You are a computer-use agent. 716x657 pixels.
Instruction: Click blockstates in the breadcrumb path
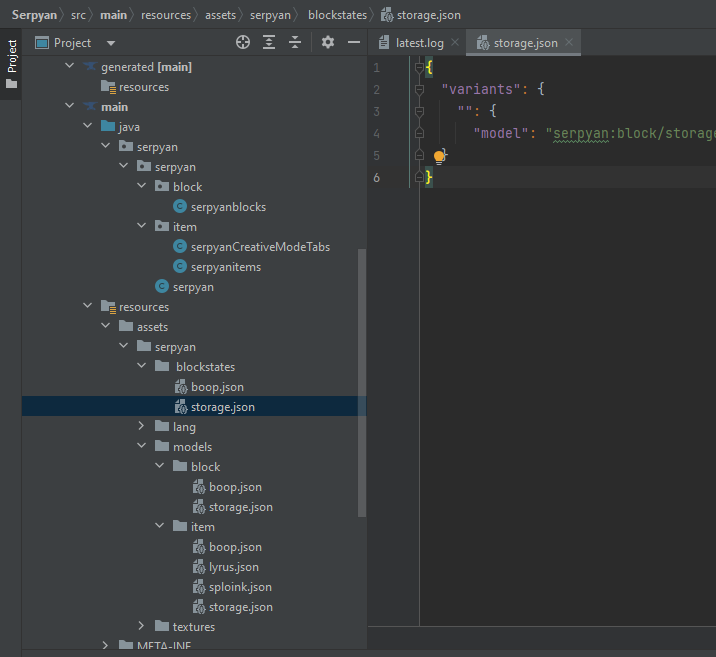click(x=337, y=15)
